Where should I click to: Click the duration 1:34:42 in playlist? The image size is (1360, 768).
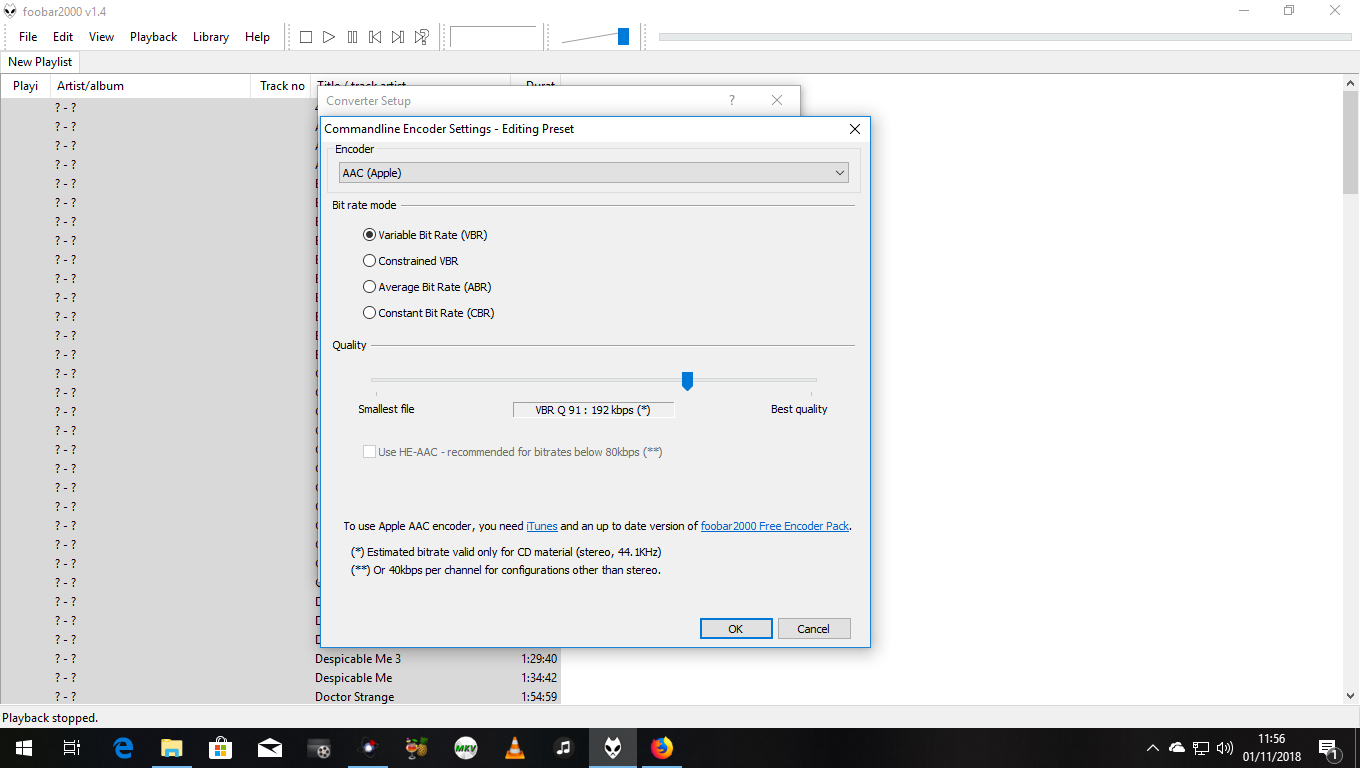pos(539,678)
